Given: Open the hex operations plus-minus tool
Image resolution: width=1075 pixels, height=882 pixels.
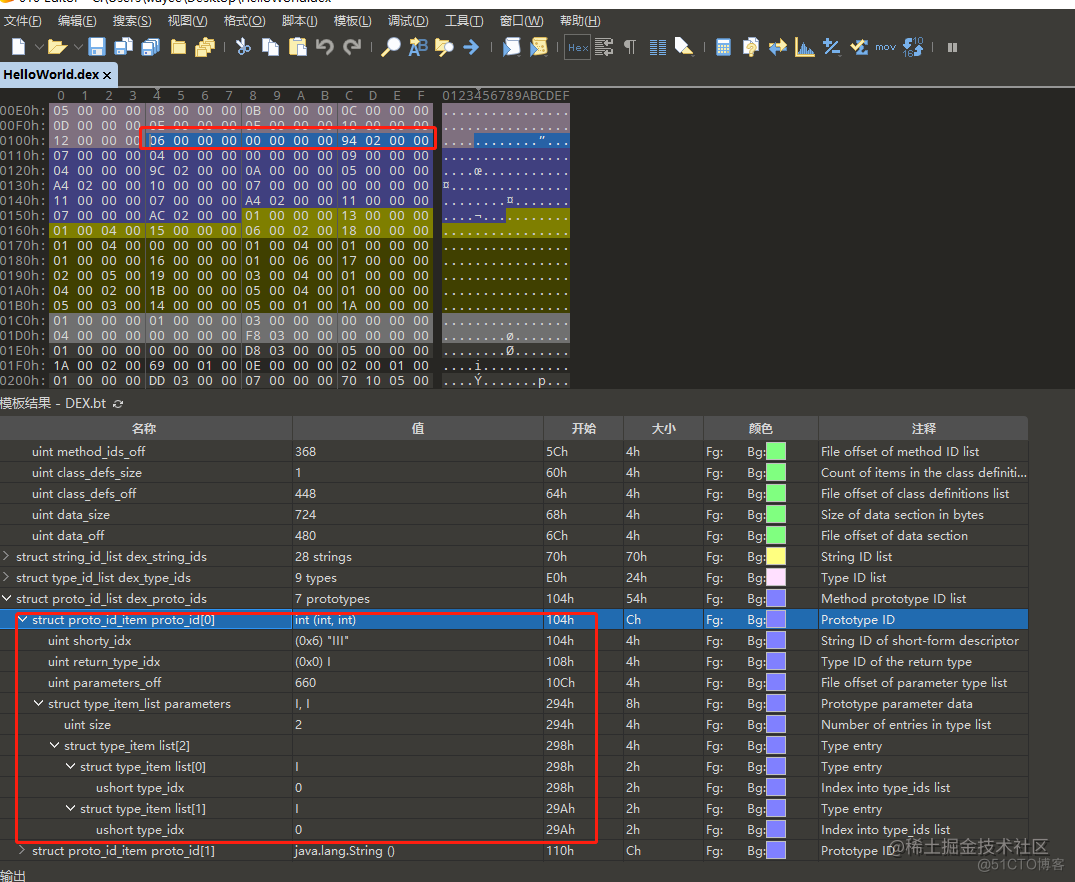Looking at the screenshot, I should (832, 47).
